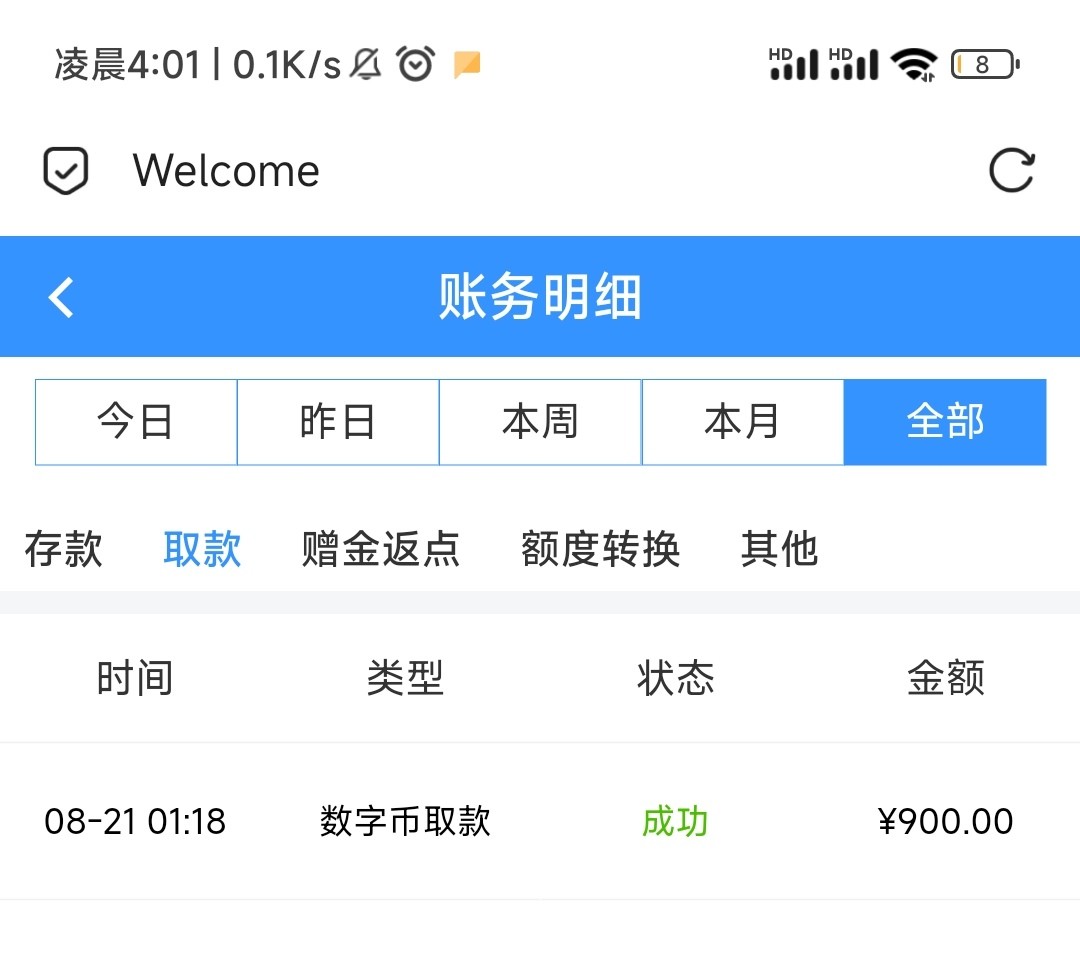Tap the Wi-Fi signal icon
Screen dimensions: 1080x953
[913, 65]
